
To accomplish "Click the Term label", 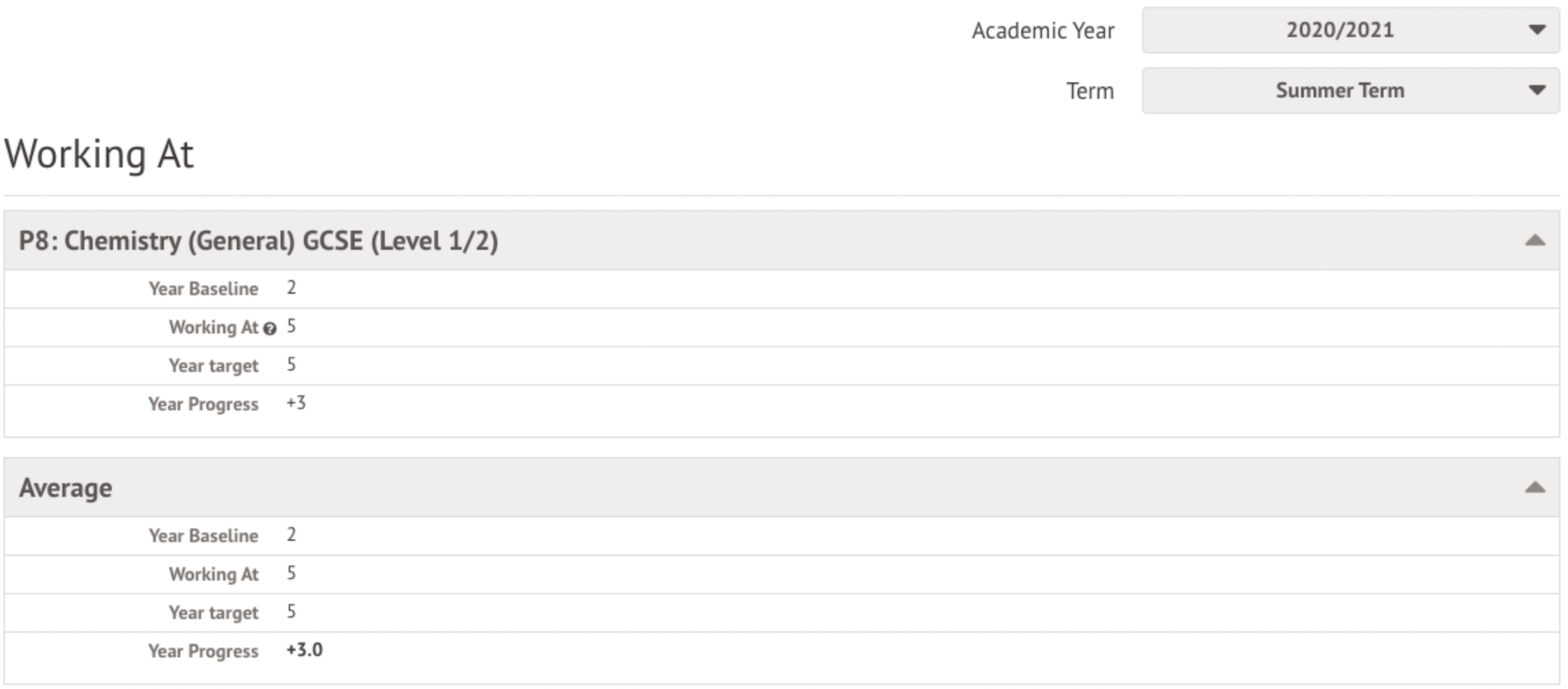I will pyautogui.click(x=1089, y=91).
